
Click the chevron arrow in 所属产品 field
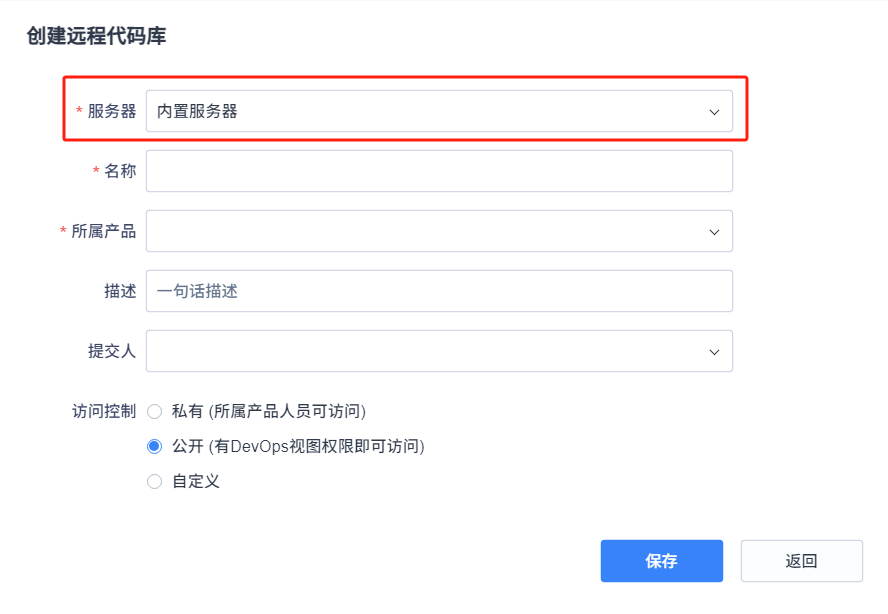714,232
